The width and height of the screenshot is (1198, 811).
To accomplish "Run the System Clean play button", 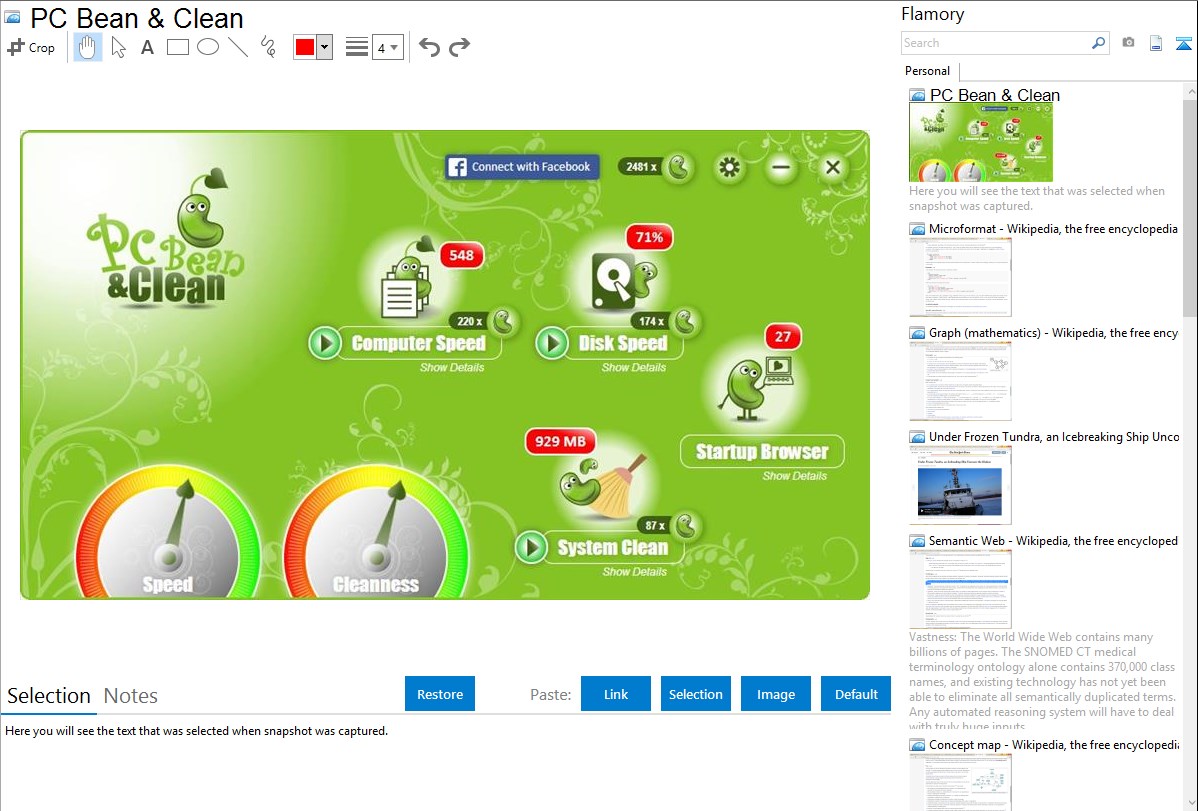I will click(x=531, y=547).
